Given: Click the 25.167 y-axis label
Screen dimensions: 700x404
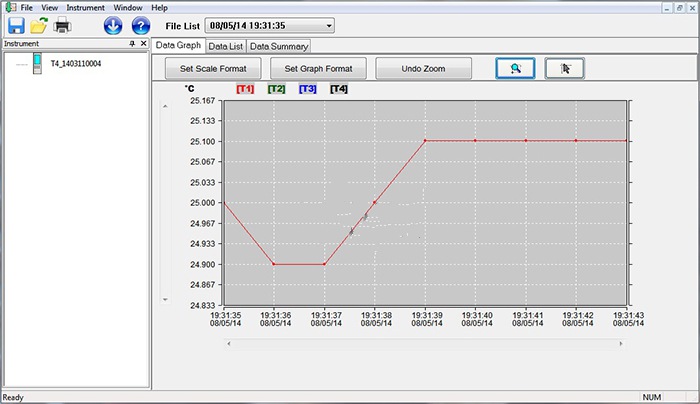Looking at the screenshot, I should pos(203,101).
